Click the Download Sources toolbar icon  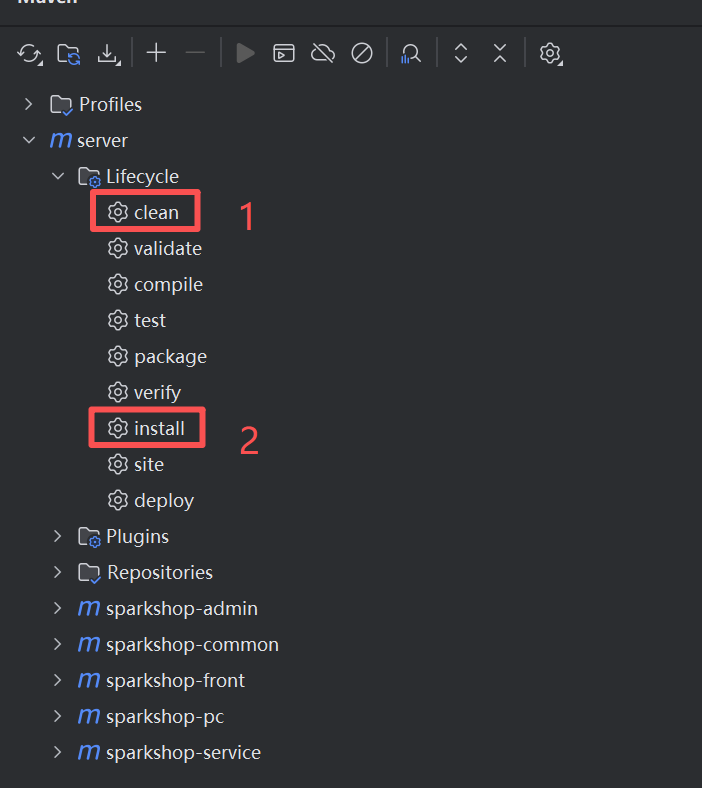click(x=108, y=54)
